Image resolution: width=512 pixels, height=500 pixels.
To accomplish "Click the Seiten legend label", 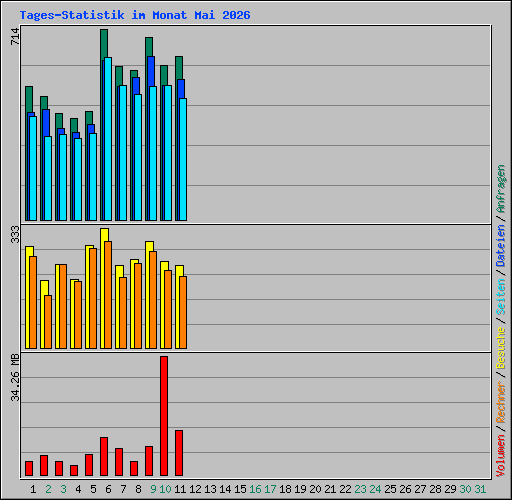I will (x=501, y=297).
